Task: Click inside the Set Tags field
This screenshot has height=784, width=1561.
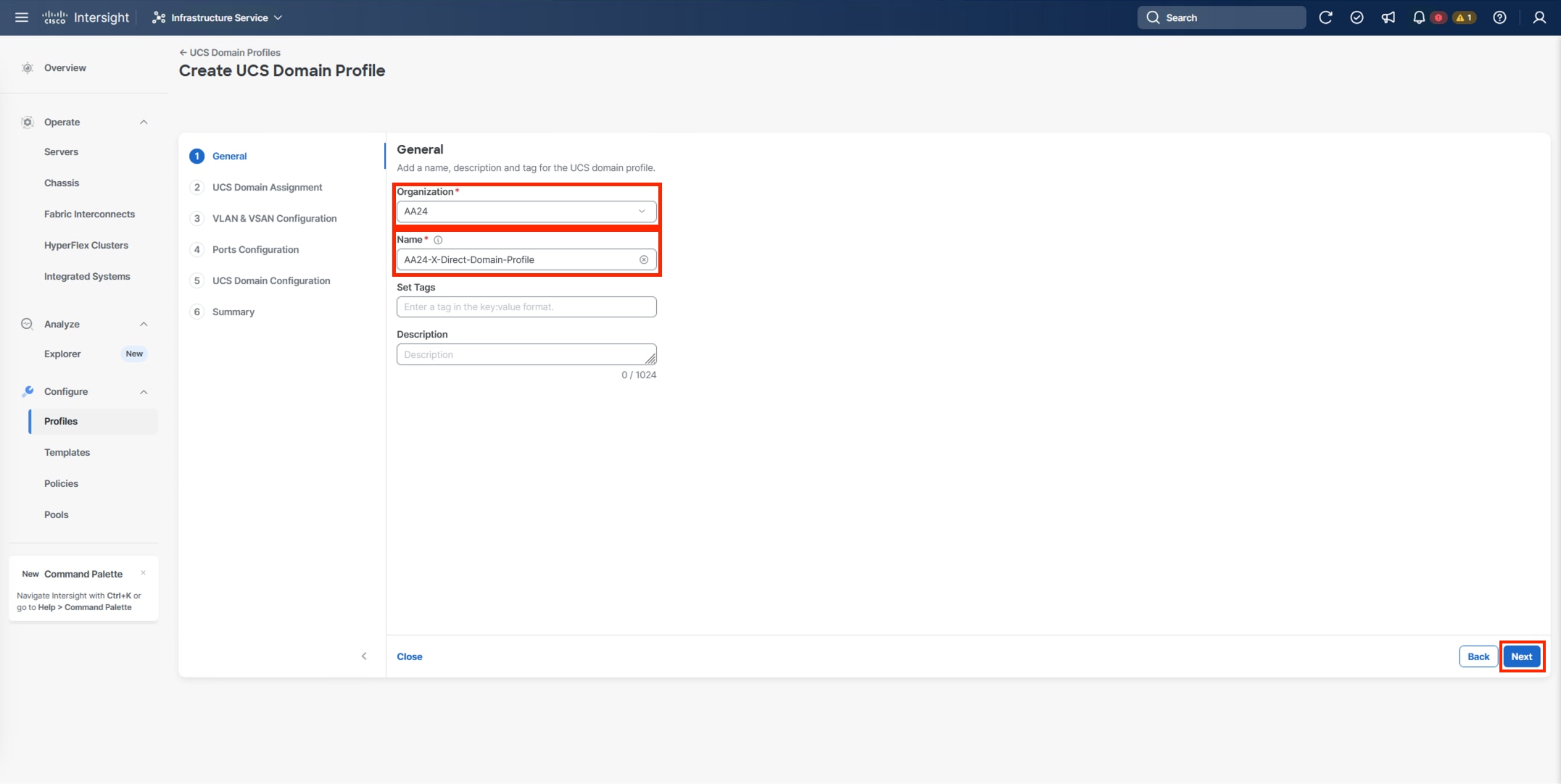Action: pyautogui.click(x=526, y=306)
